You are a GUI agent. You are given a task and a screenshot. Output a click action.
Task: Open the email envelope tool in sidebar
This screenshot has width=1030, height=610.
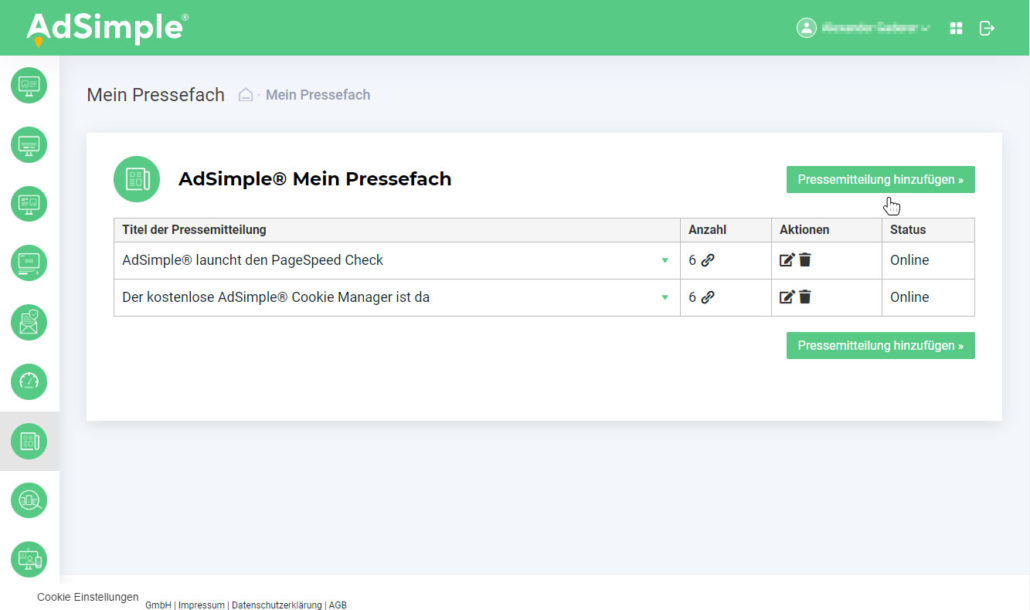tap(29, 322)
